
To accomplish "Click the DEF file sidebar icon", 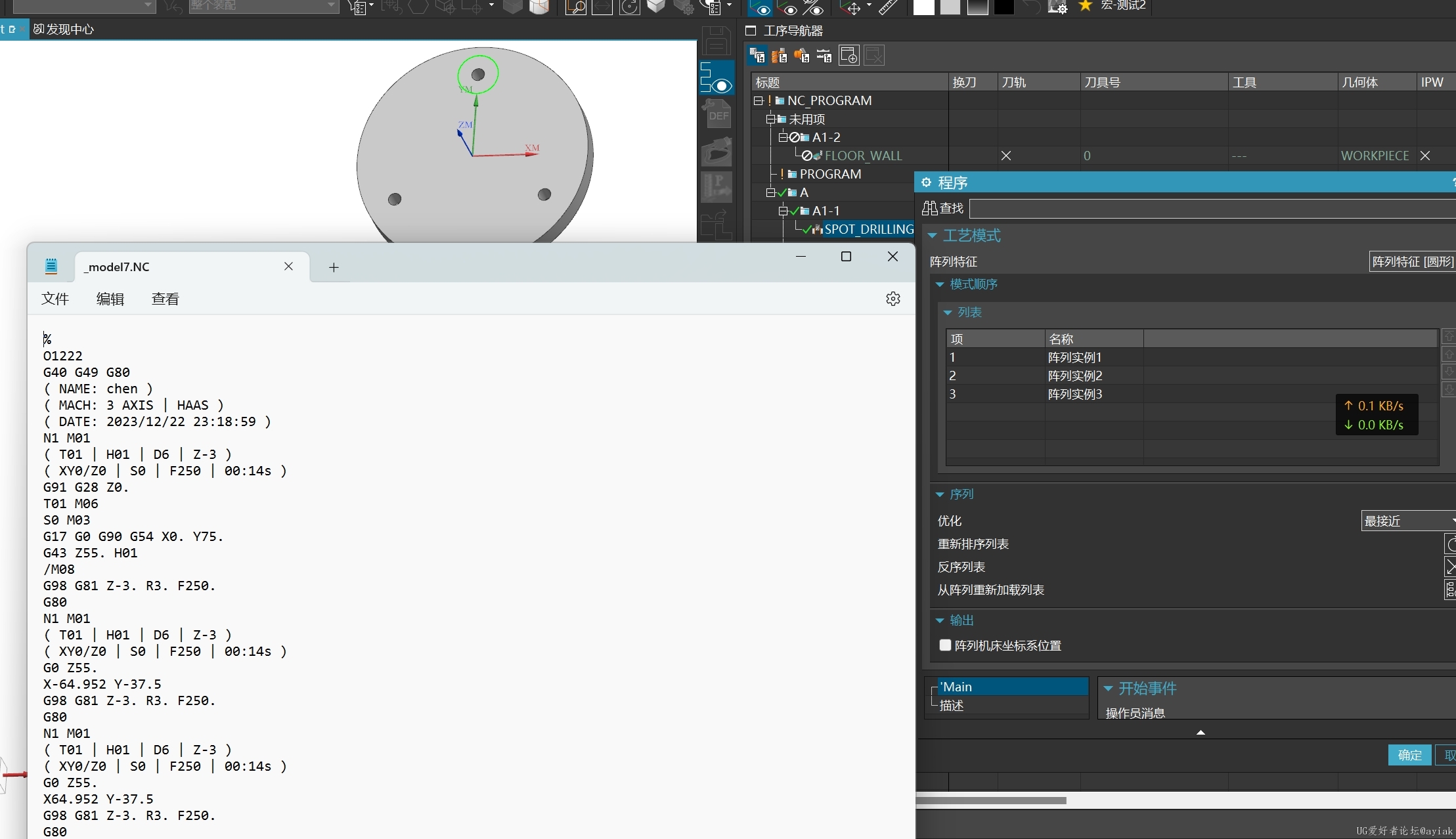I will [x=717, y=114].
